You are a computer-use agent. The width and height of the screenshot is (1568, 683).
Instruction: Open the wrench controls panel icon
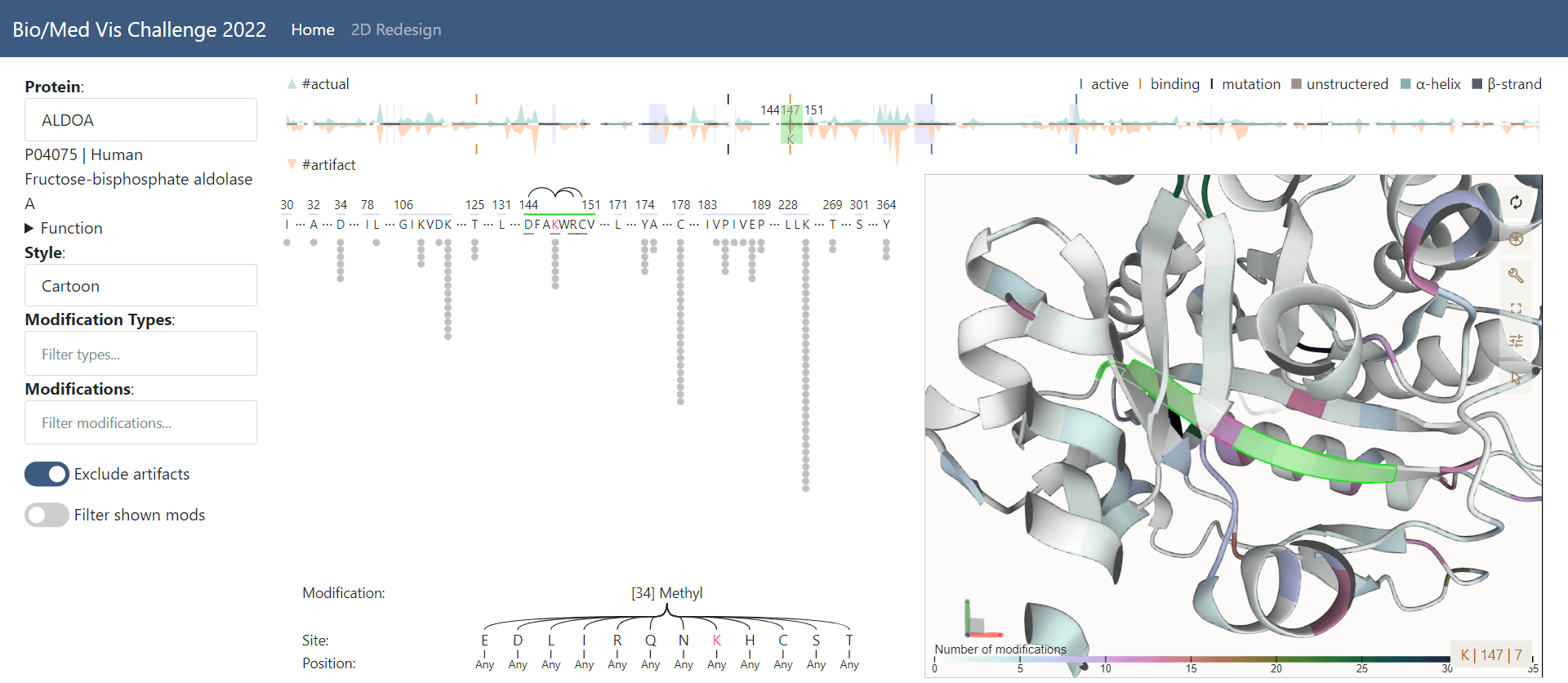[1516, 275]
